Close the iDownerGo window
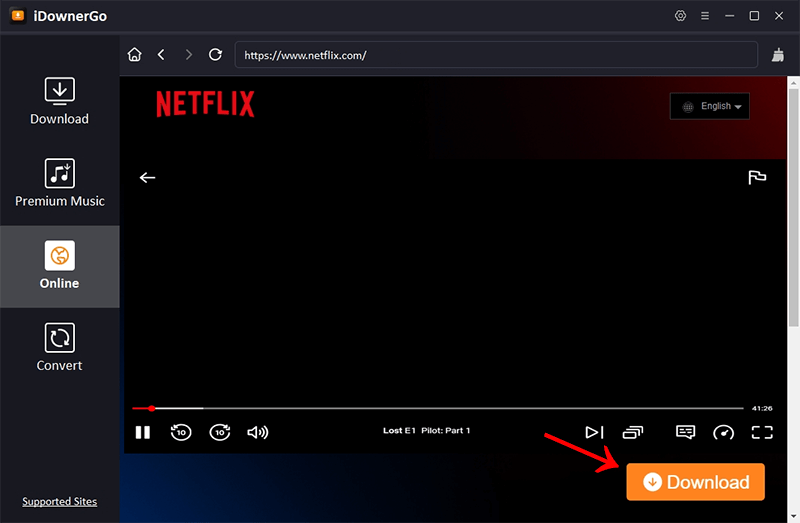The height and width of the screenshot is (523, 800). [x=779, y=16]
